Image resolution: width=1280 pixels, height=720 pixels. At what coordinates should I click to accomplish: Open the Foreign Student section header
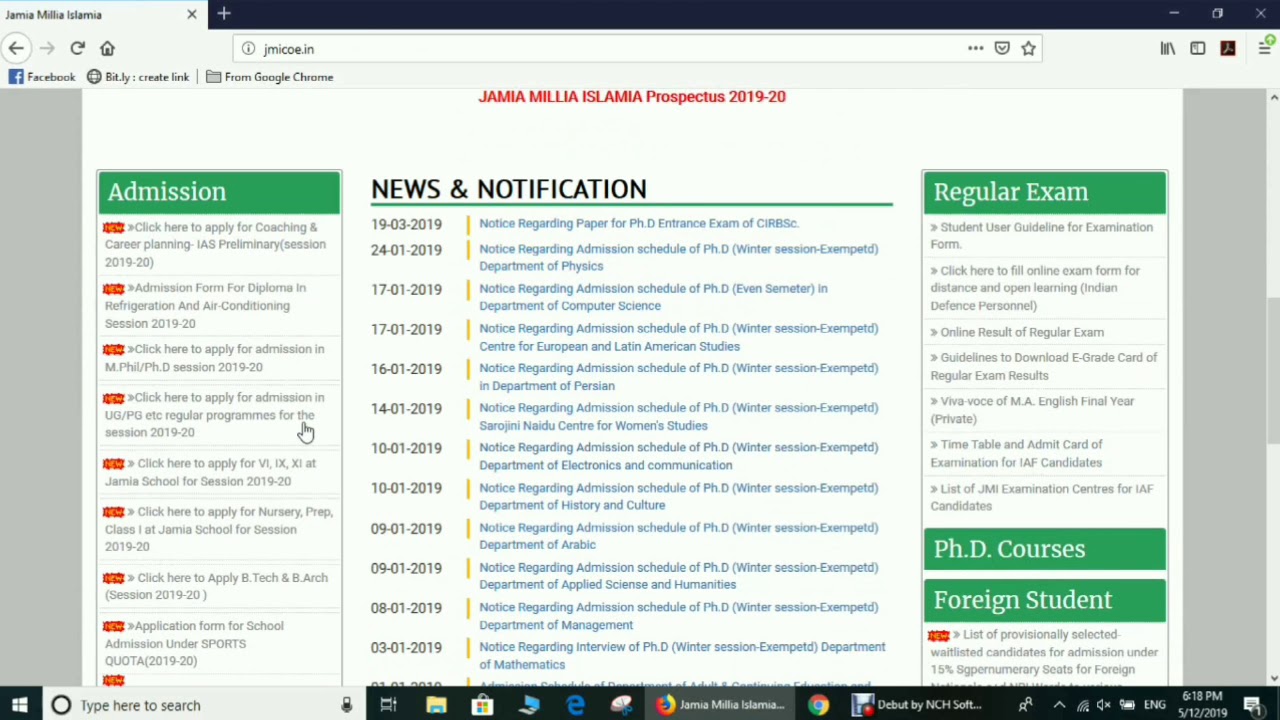point(1044,600)
